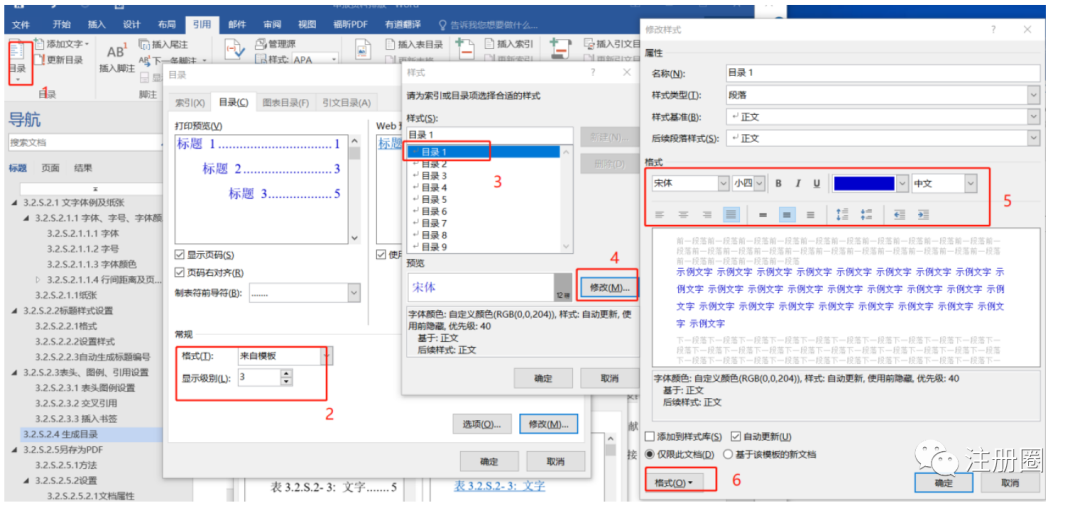The width and height of the screenshot is (1080, 508).
Task: Click the 插入题注 icon in the ribbon
Action: pos(363,51)
